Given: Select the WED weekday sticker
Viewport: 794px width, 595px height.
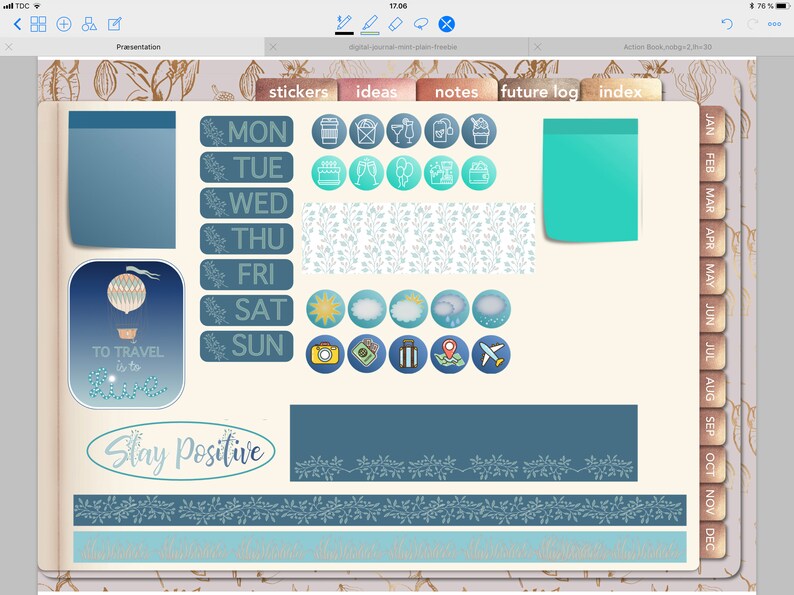Looking at the screenshot, I should coord(247,203).
